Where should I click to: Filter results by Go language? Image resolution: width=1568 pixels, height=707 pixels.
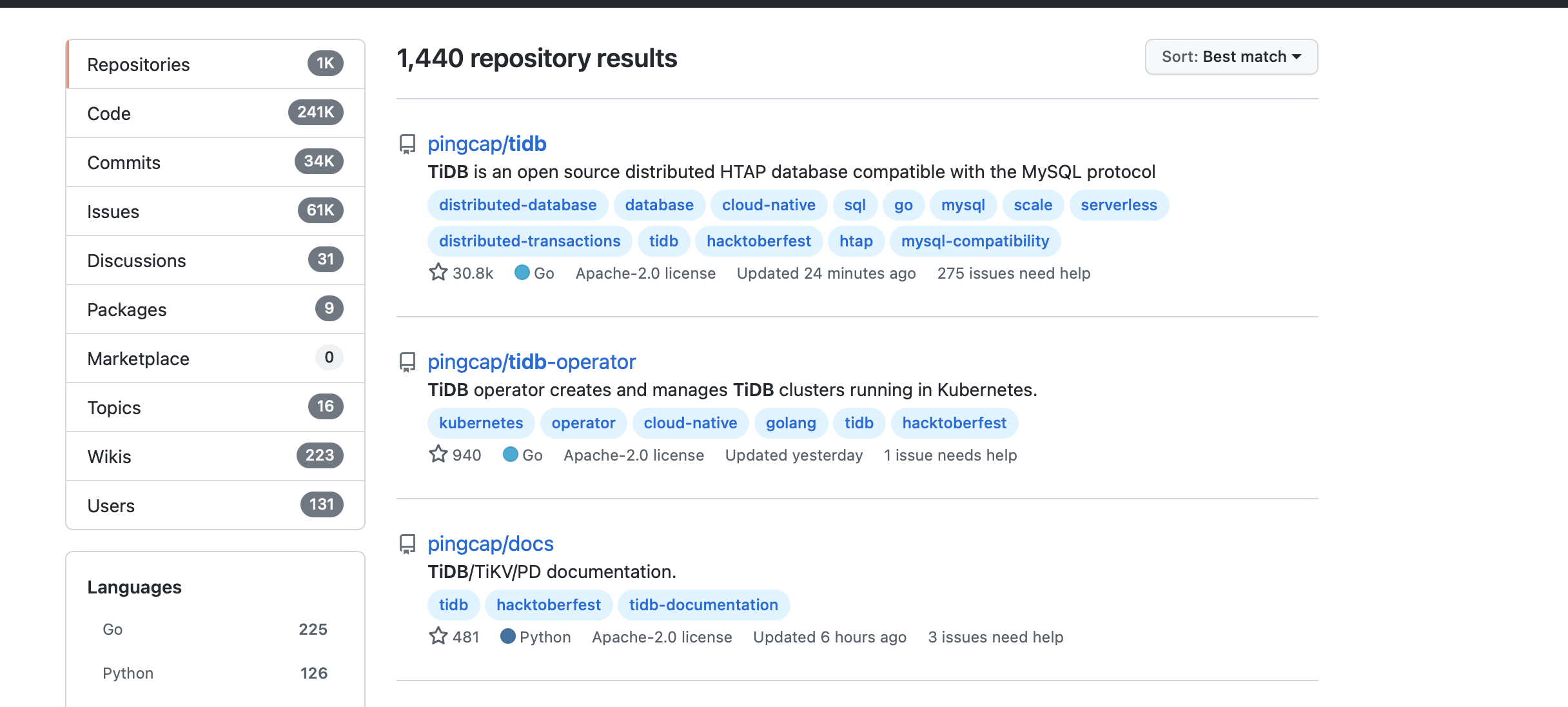tap(113, 630)
